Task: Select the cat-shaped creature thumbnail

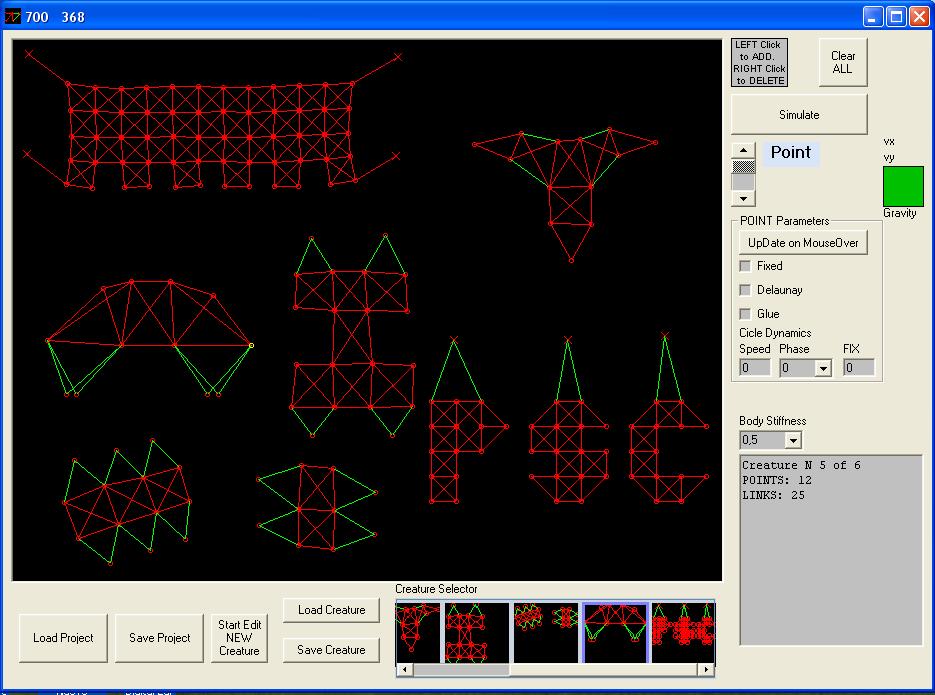Action: (477, 631)
